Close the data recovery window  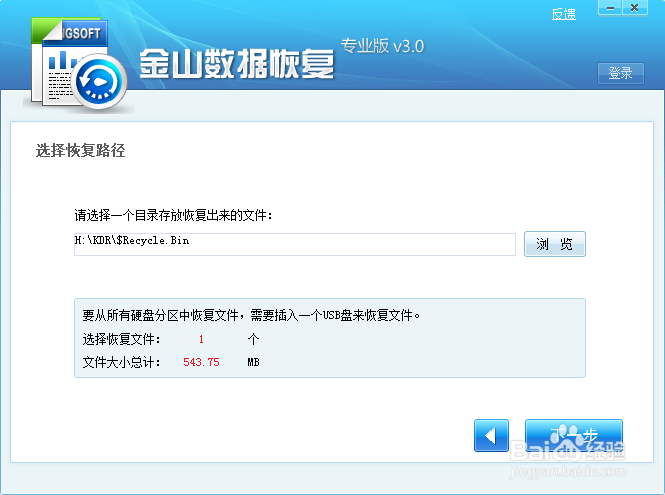(635, 8)
